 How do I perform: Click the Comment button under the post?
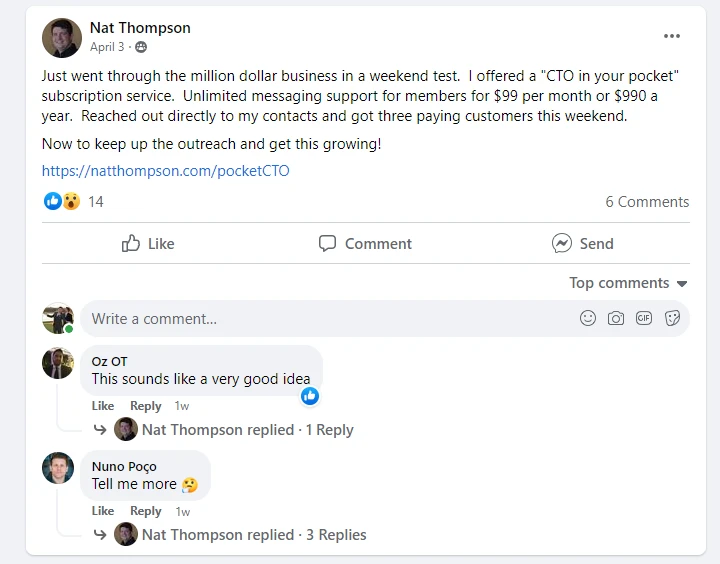point(366,243)
